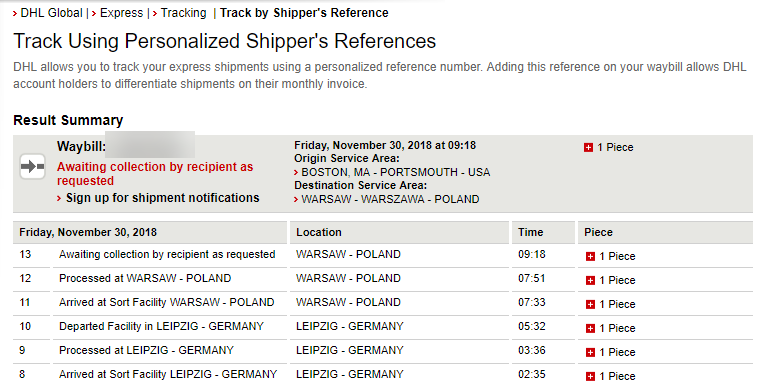
Task: Select Track by Shipper's Reference breadcrumb
Action: coord(304,13)
